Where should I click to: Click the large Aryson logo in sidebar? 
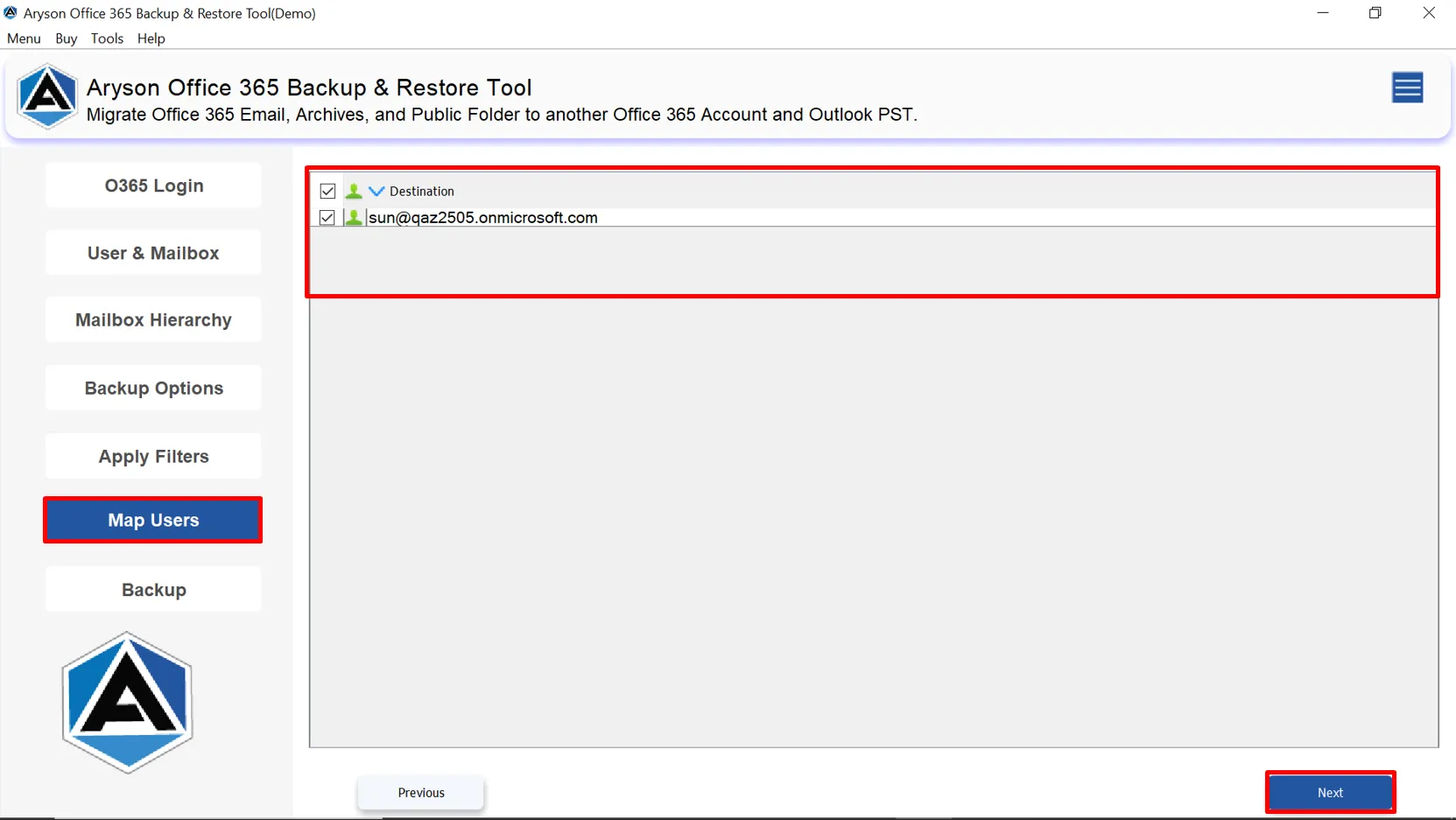127,703
